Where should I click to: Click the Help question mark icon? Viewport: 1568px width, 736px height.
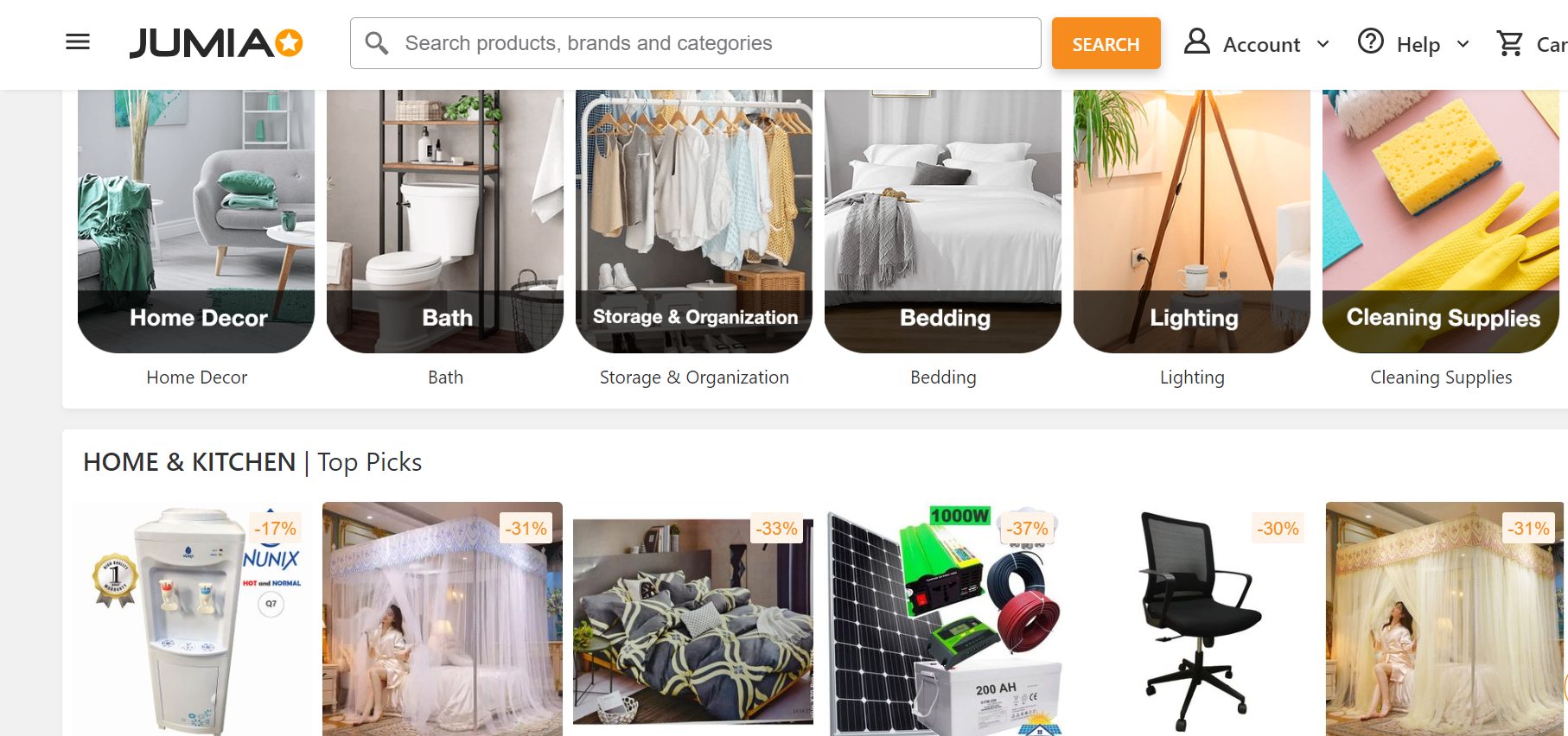click(1371, 41)
